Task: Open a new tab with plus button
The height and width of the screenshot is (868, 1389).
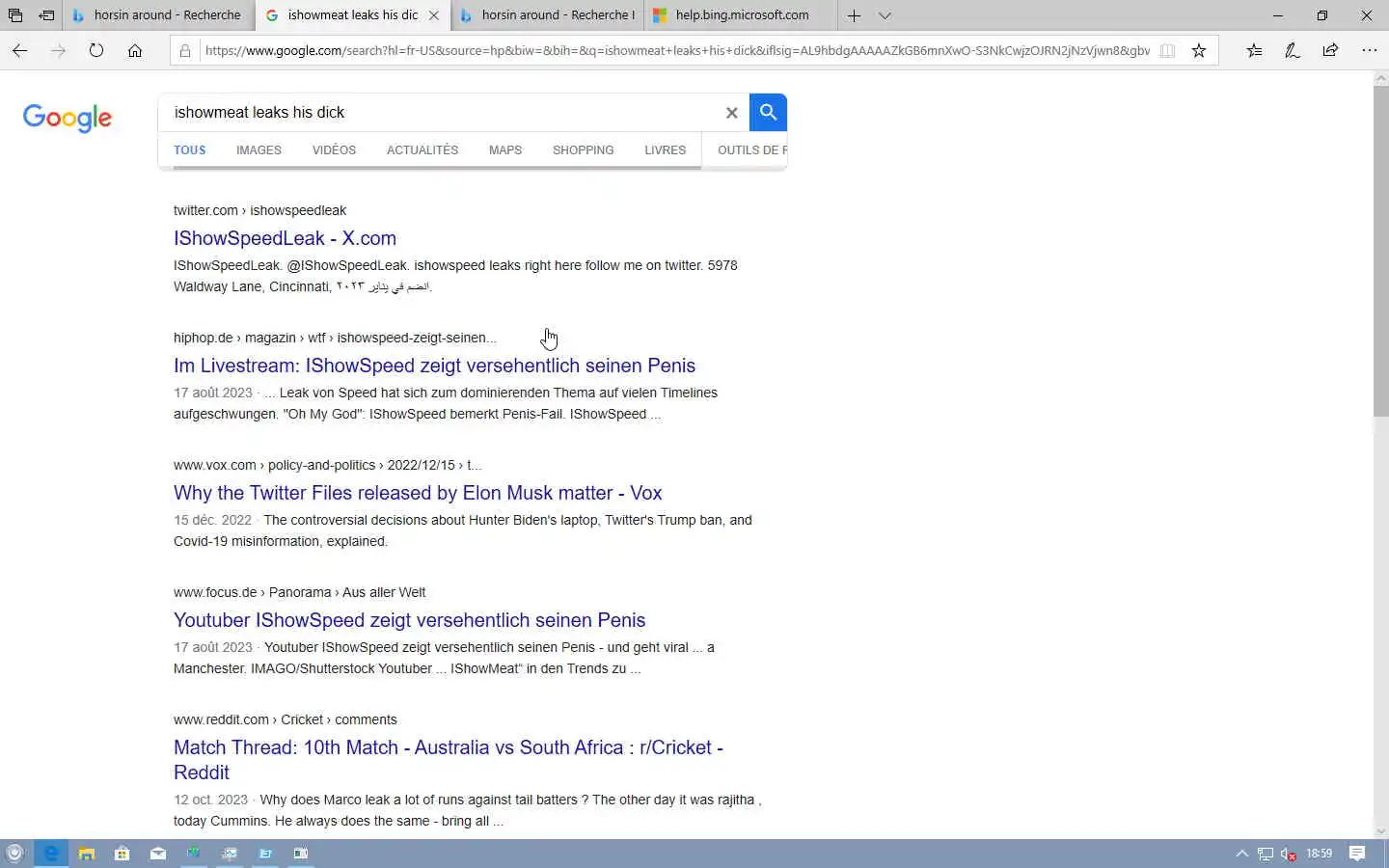Action: click(x=854, y=15)
